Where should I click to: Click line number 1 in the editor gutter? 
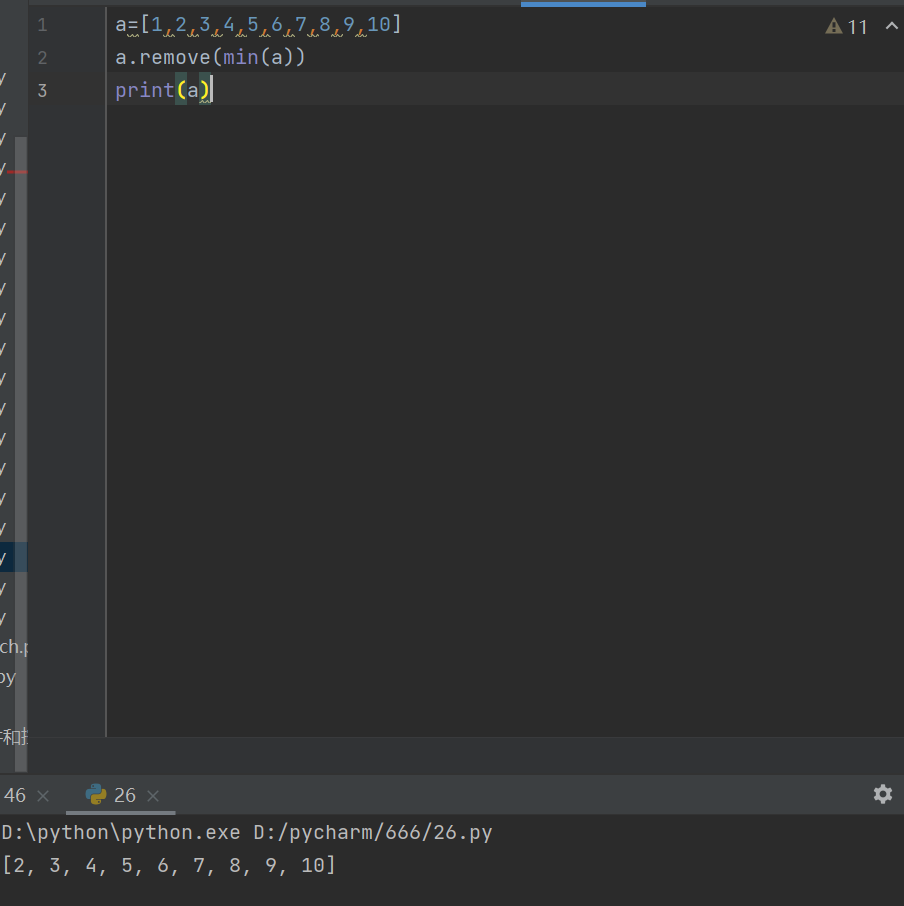point(41,24)
